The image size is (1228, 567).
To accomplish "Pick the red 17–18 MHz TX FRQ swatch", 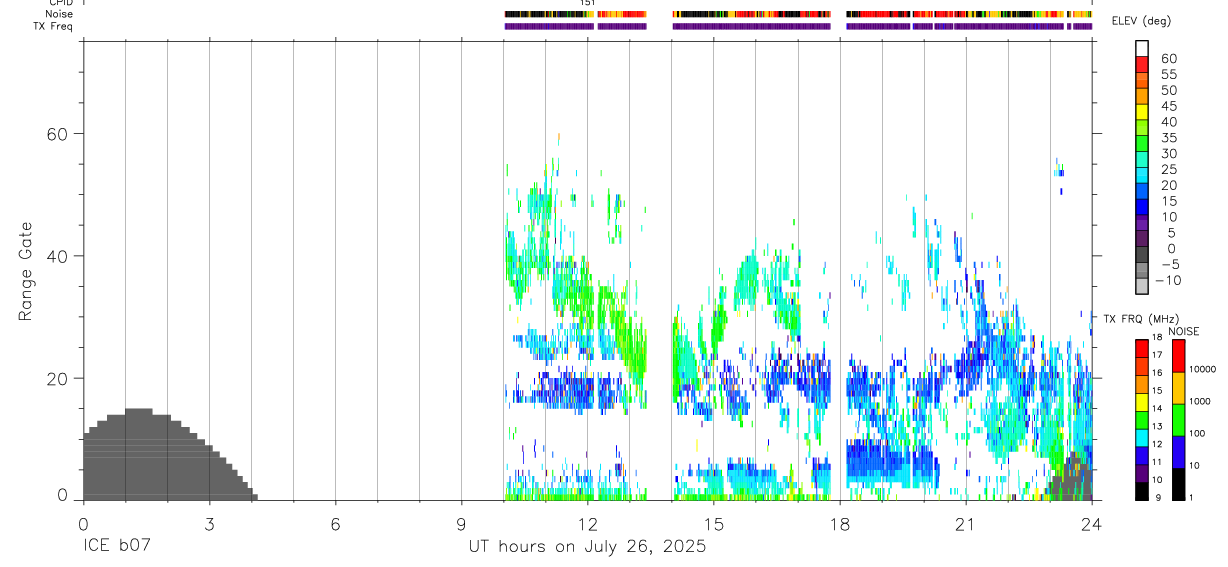I will coord(1142,348).
